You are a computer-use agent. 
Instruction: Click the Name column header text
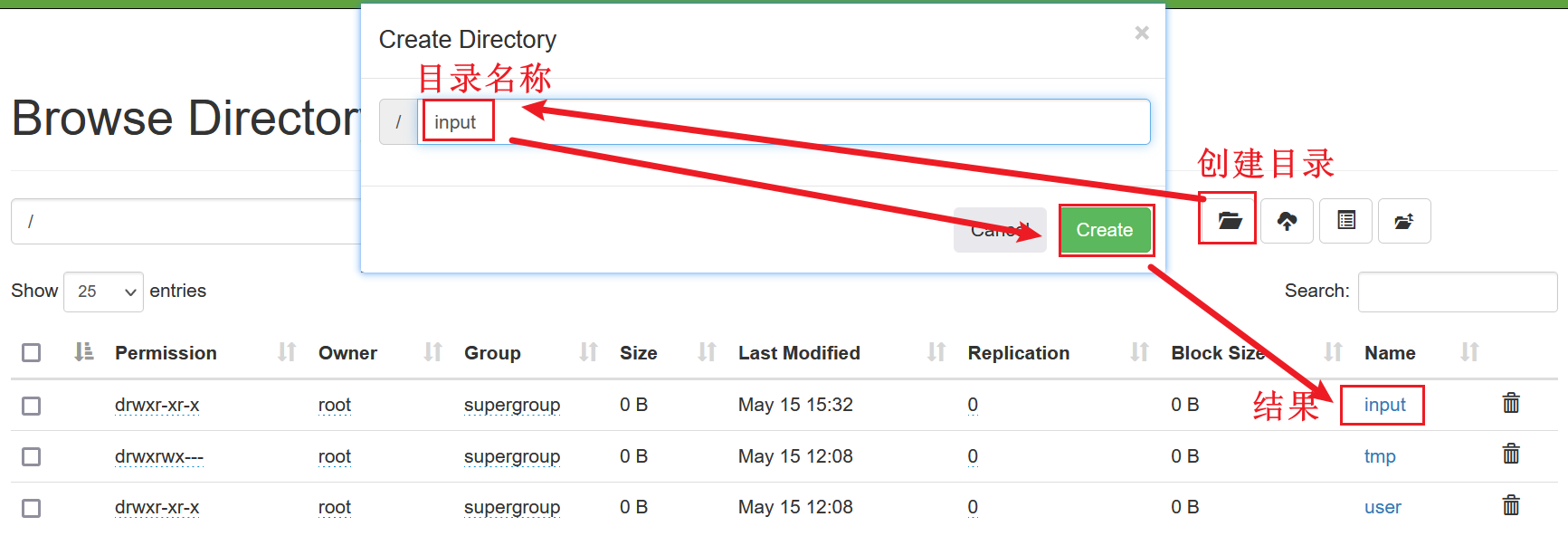[1390, 353]
